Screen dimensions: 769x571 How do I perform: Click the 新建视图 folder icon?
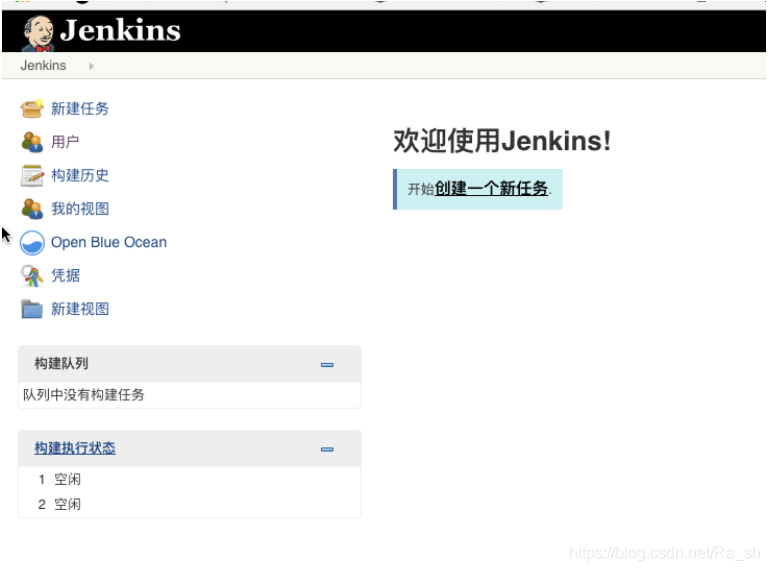click(32, 309)
